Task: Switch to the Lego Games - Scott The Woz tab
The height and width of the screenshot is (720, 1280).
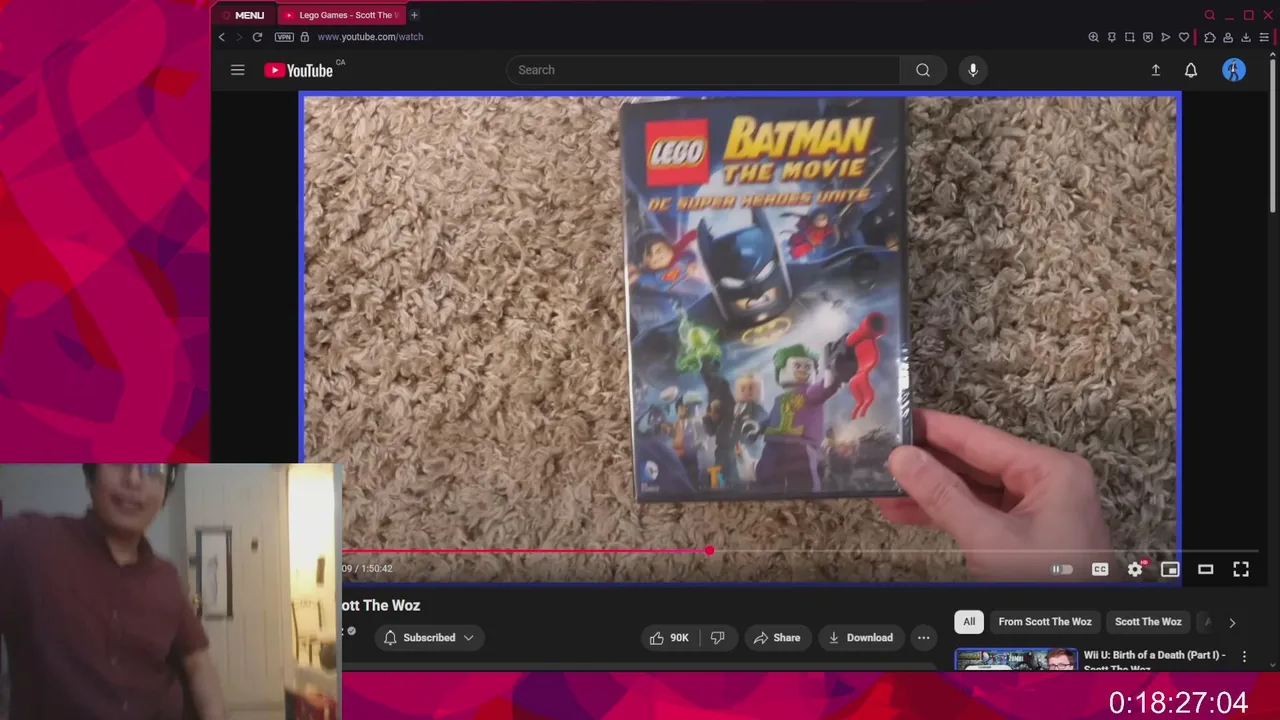Action: [340, 15]
